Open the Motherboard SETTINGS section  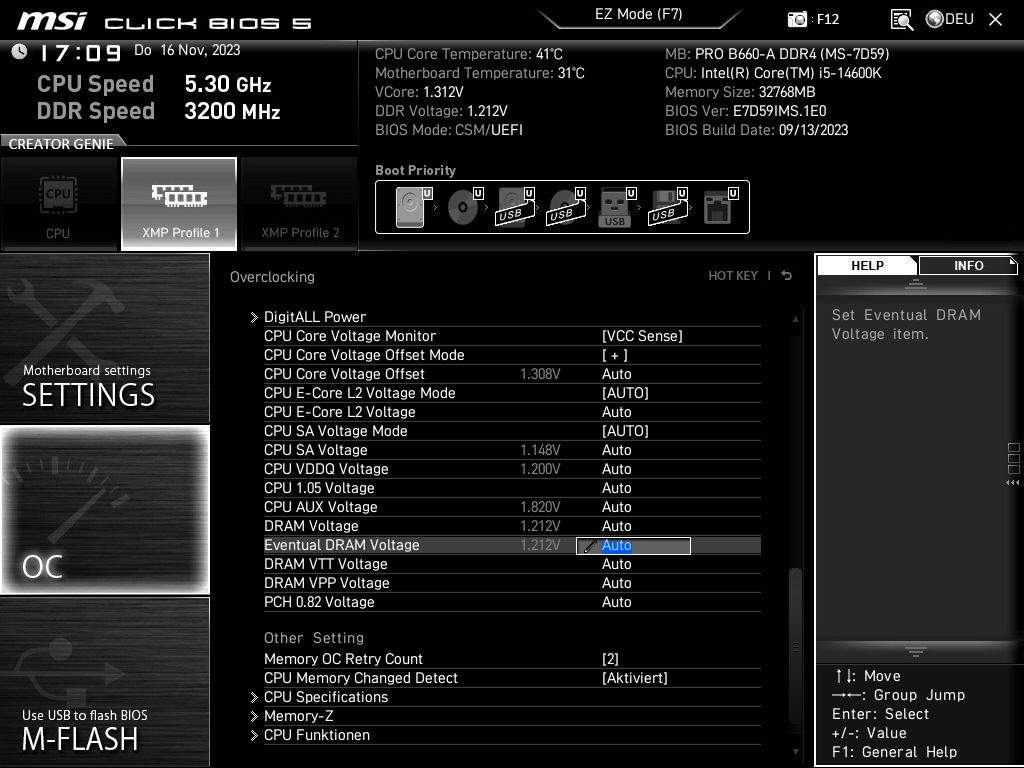(x=104, y=338)
